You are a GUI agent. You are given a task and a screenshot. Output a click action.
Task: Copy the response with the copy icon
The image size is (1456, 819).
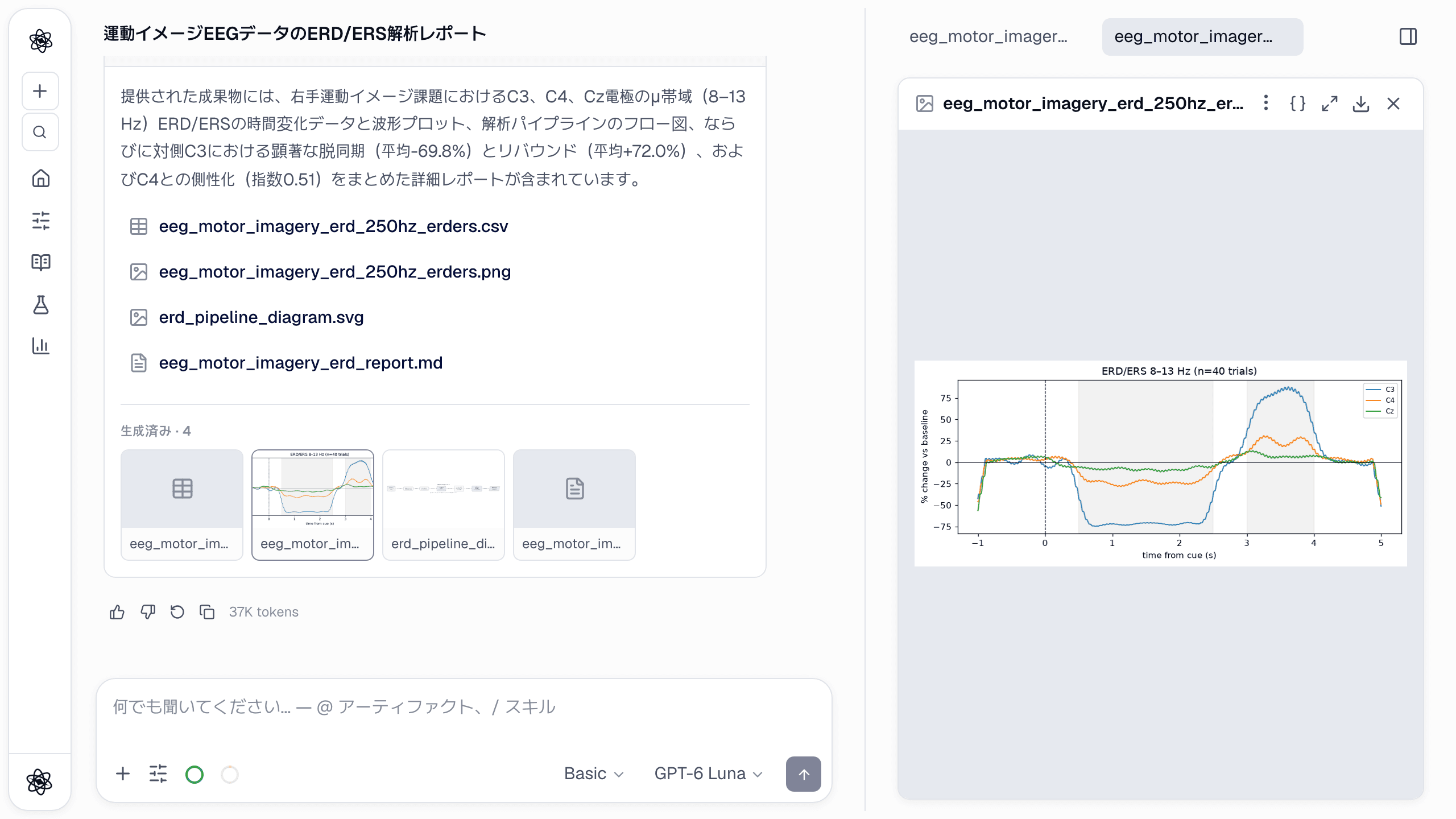click(x=207, y=612)
